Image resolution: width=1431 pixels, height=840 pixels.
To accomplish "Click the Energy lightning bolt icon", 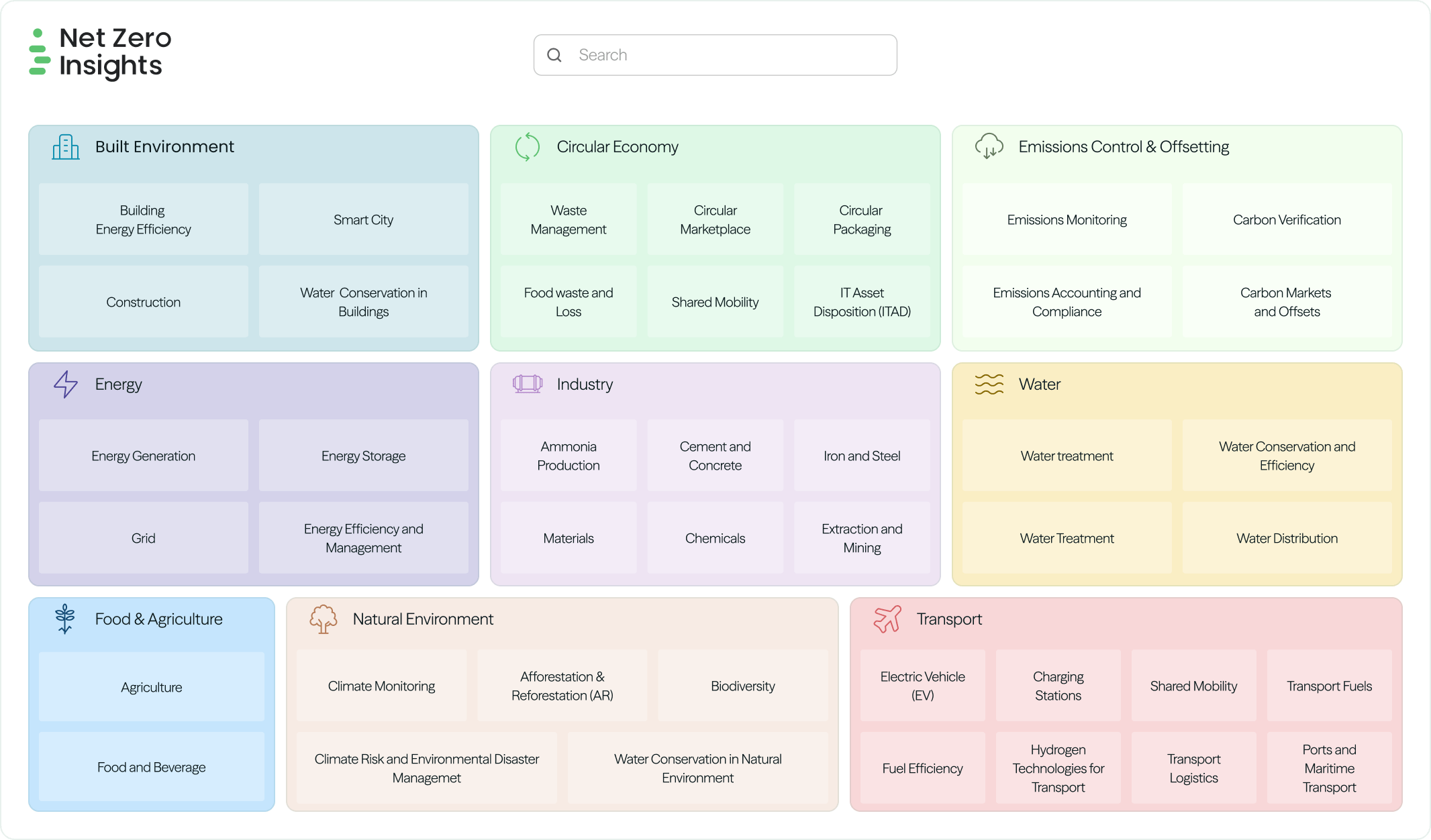I will tap(66, 384).
